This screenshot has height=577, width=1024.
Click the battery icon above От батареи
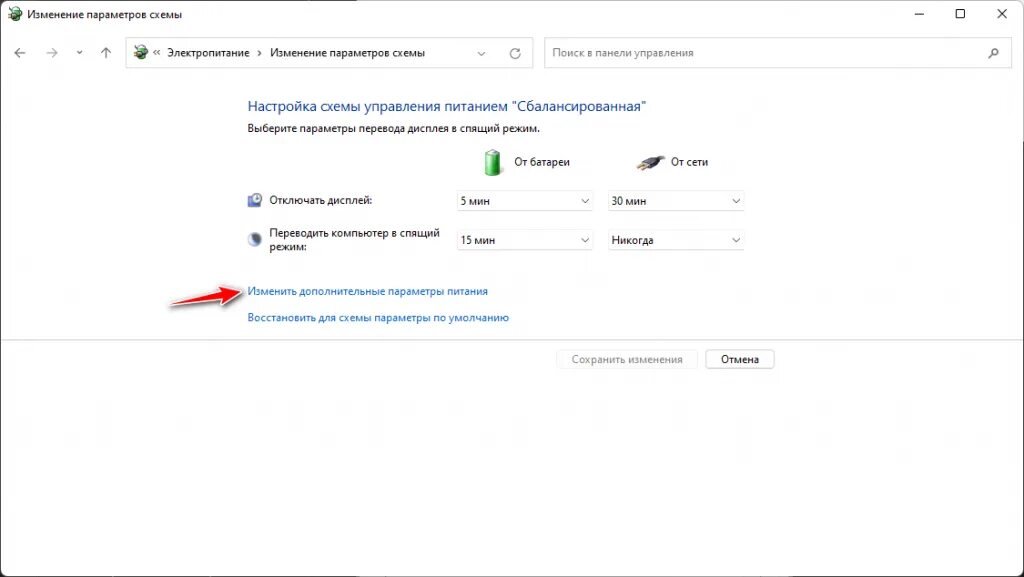point(493,163)
